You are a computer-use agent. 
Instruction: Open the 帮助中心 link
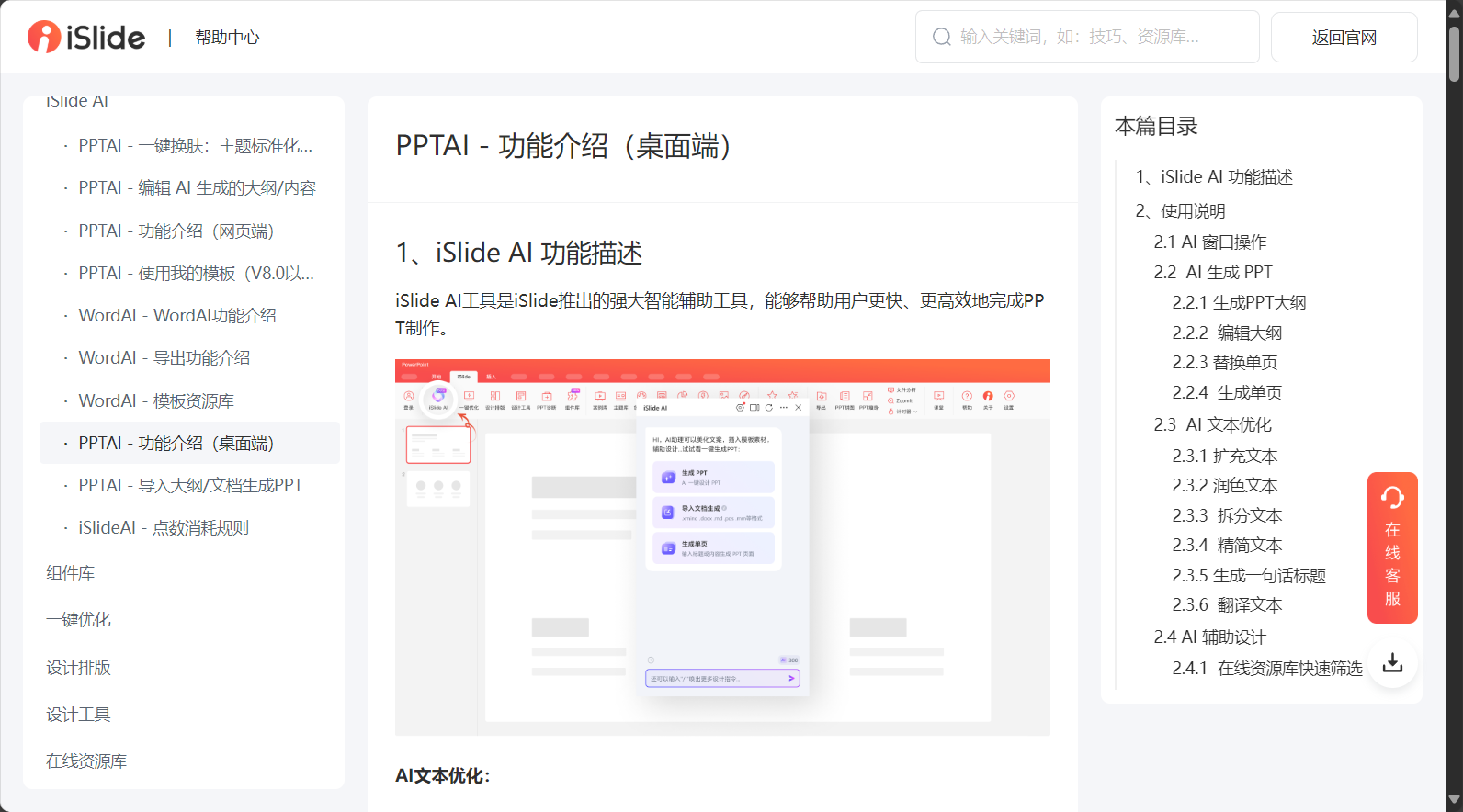coord(227,38)
